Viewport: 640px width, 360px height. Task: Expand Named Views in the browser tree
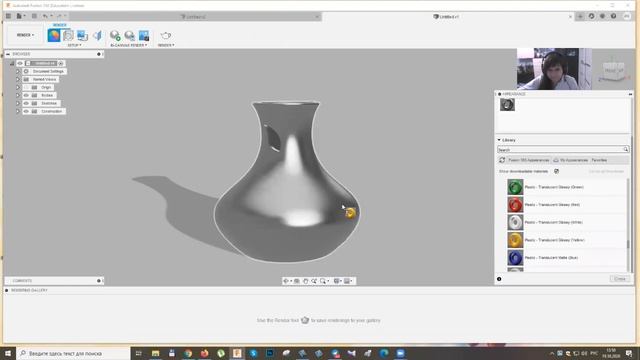click(x=18, y=79)
